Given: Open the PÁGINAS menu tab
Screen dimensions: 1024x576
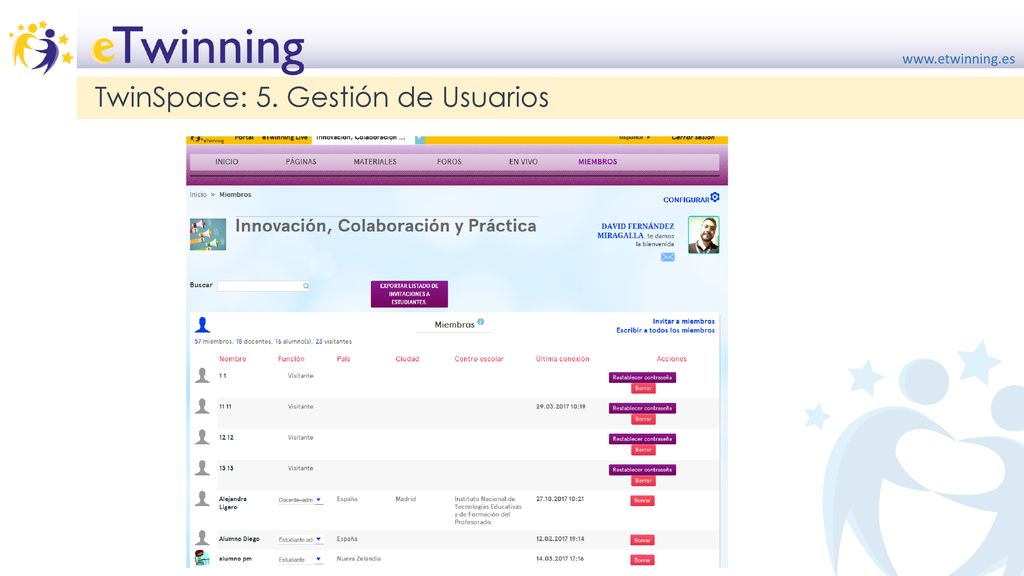Looking at the screenshot, I should pyautogui.click(x=301, y=162).
